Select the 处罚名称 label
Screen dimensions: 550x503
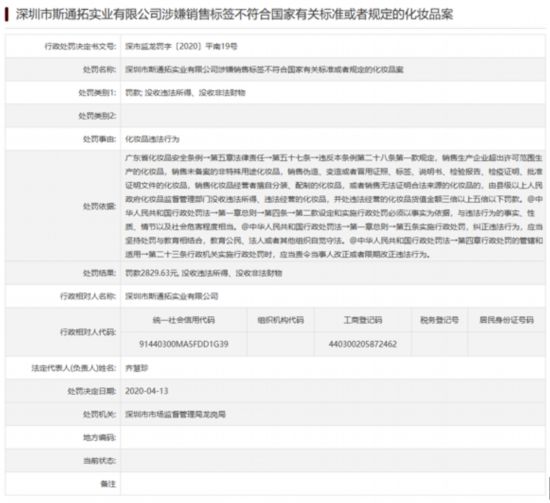[99, 69]
